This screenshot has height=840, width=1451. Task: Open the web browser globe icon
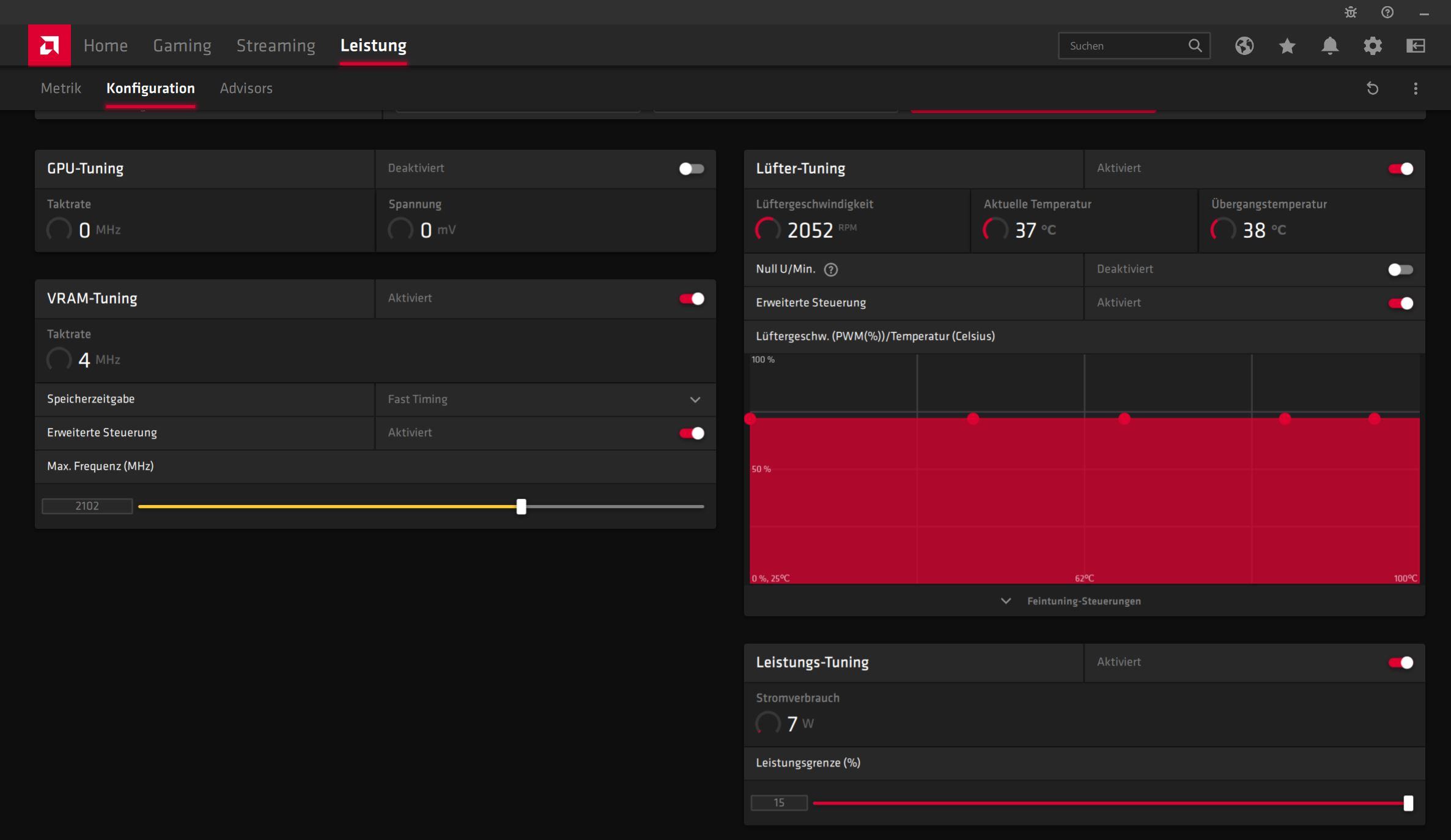tap(1244, 46)
